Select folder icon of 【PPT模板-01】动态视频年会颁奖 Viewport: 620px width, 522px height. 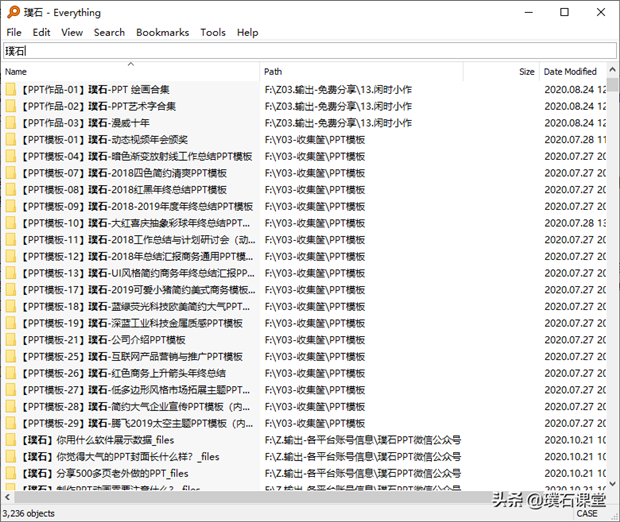point(11,140)
